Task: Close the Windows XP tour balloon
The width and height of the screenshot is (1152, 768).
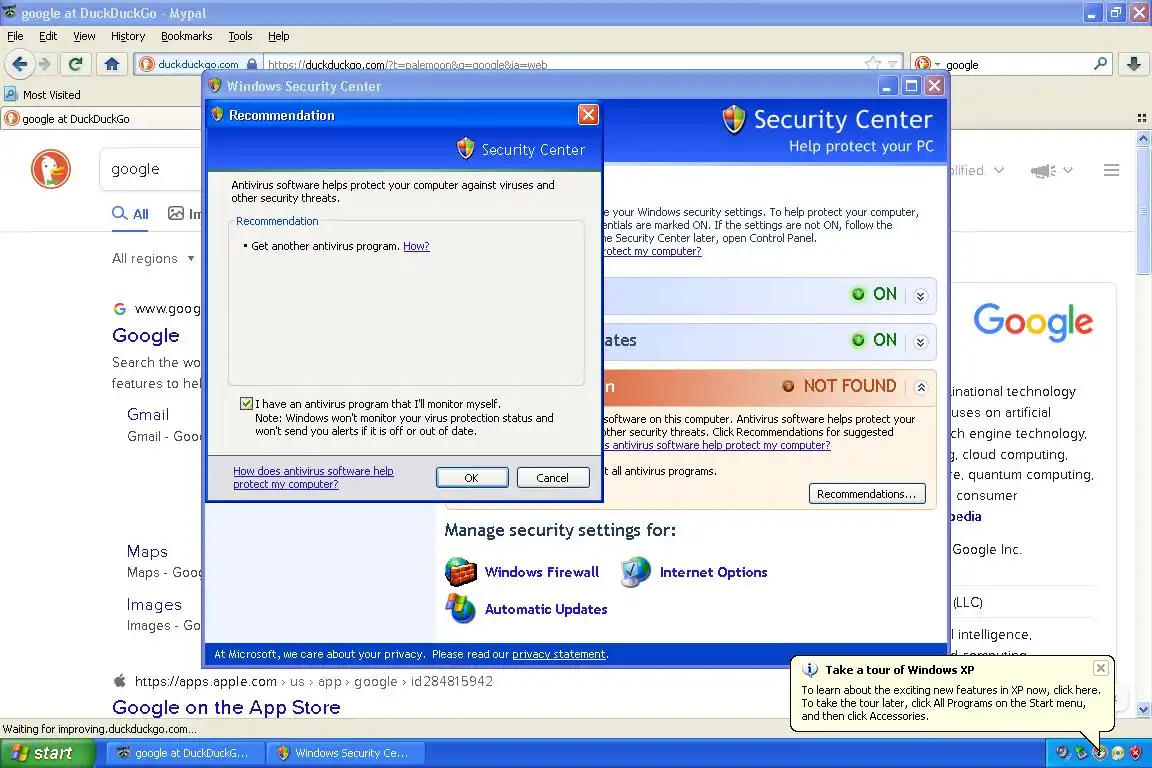Action: tap(1100, 668)
